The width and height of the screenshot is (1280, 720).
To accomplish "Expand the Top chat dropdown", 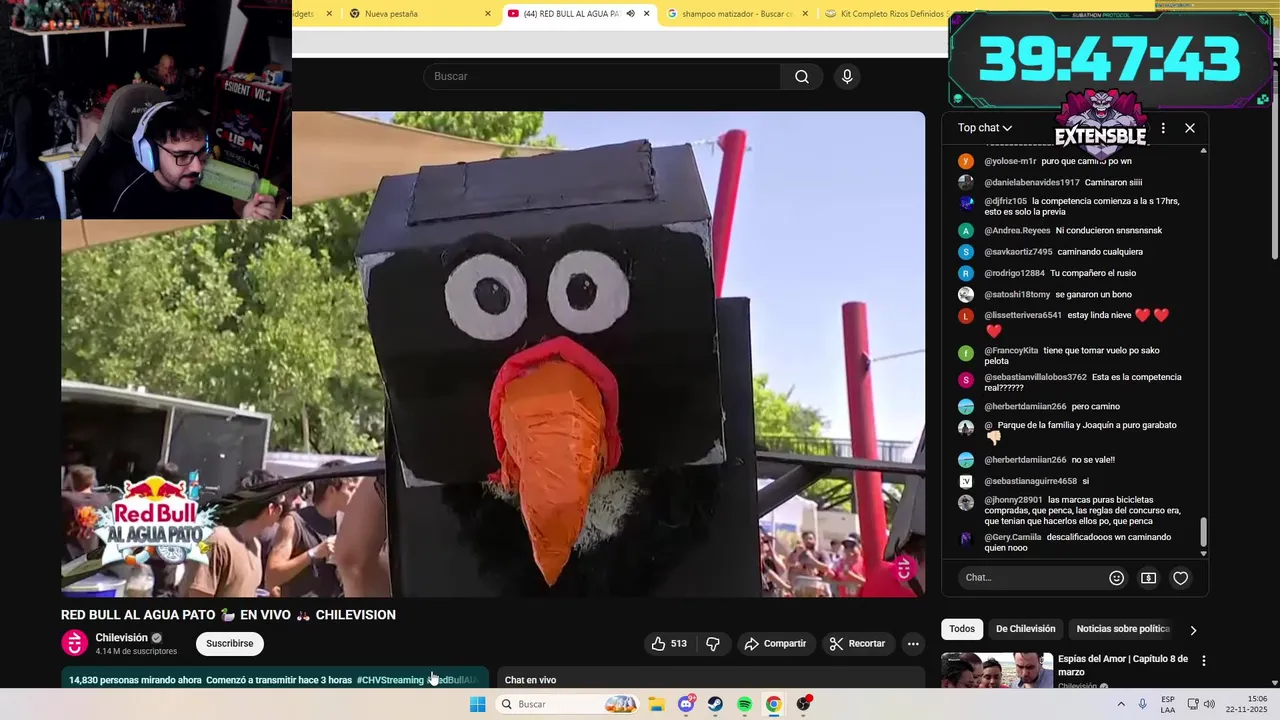I will click(985, 128).
